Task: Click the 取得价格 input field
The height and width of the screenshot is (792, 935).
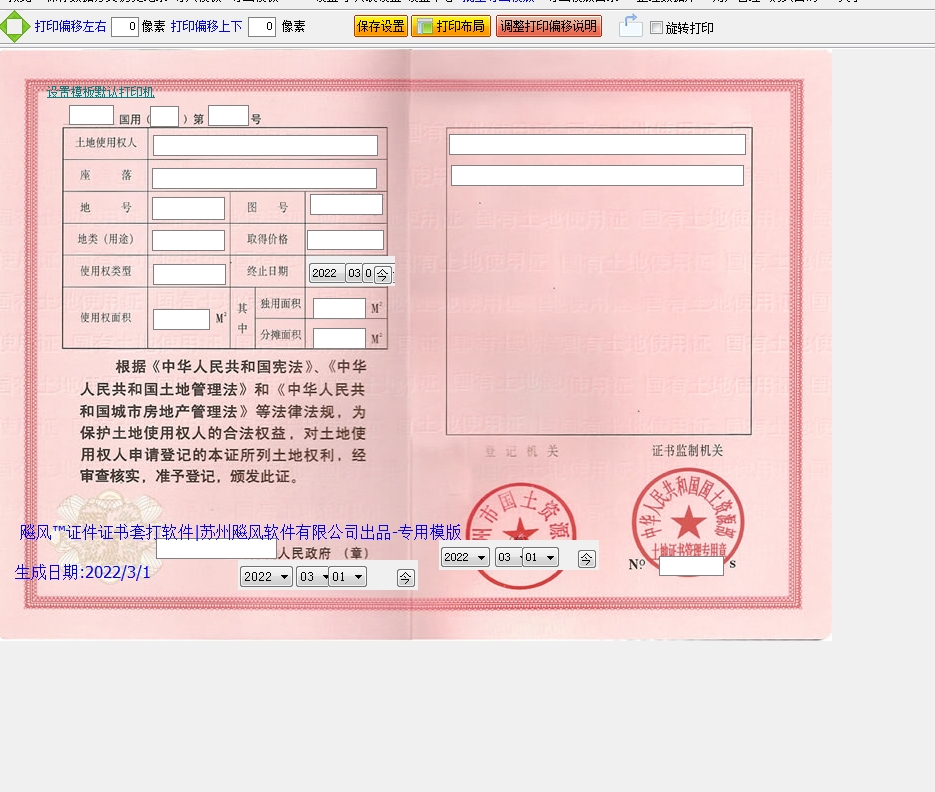Action: [345, 240]
